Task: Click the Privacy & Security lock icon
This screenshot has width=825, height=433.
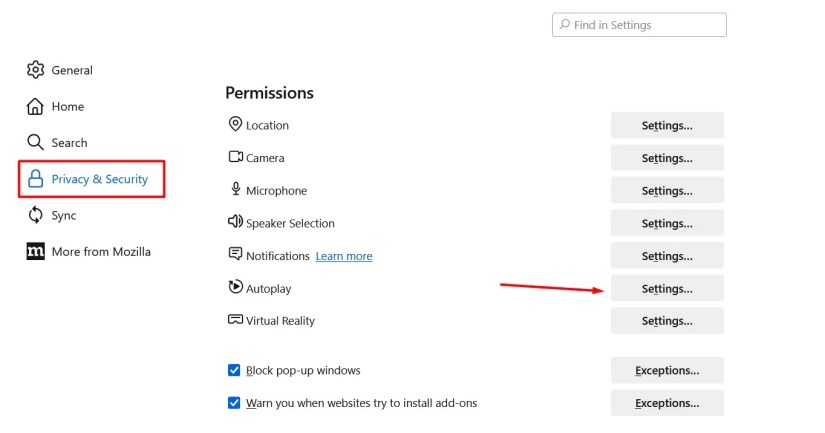Action: (x=35, y=179)
